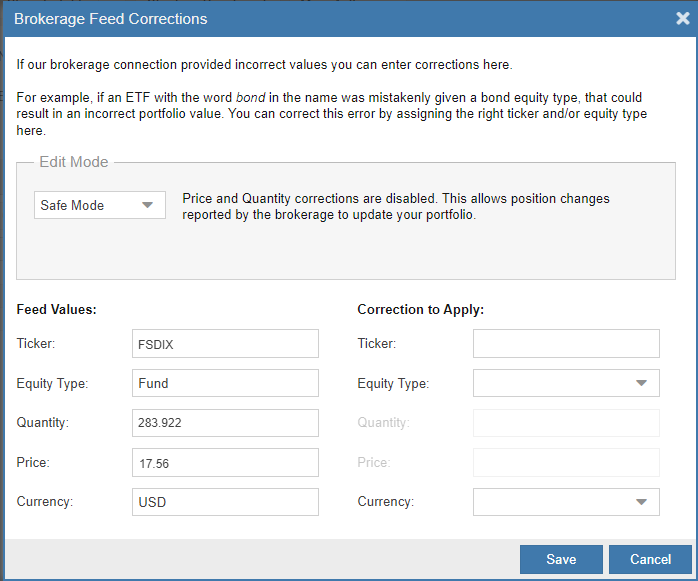Screen dimensions: 698x581
Task: Expand the correction Equity Type dropdown
Action: (566, 383)
